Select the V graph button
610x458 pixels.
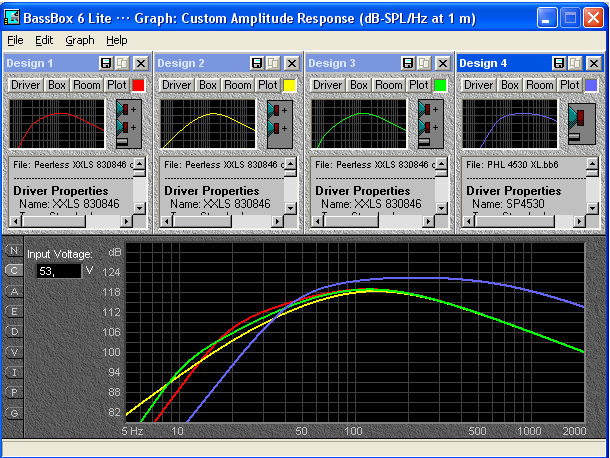point(14,352)
